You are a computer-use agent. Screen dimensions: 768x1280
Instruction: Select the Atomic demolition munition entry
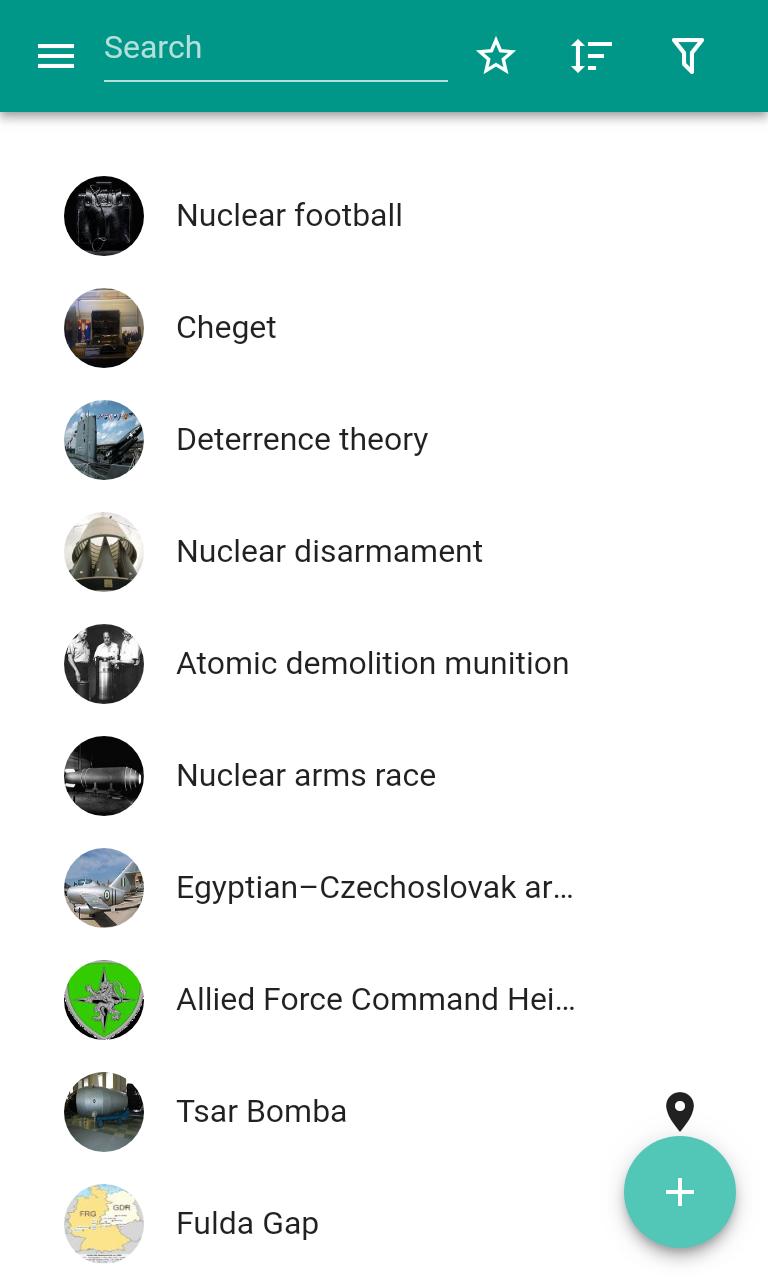[384, 664]
